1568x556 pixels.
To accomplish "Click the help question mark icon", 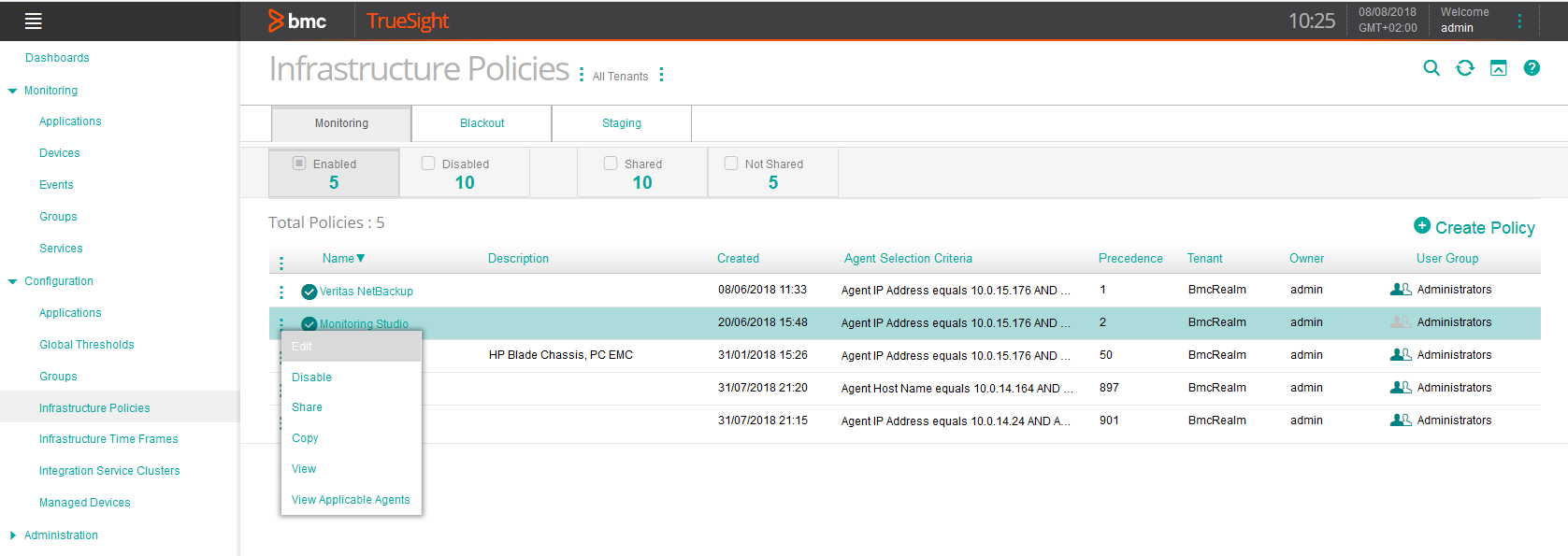I will (1532, 68).
